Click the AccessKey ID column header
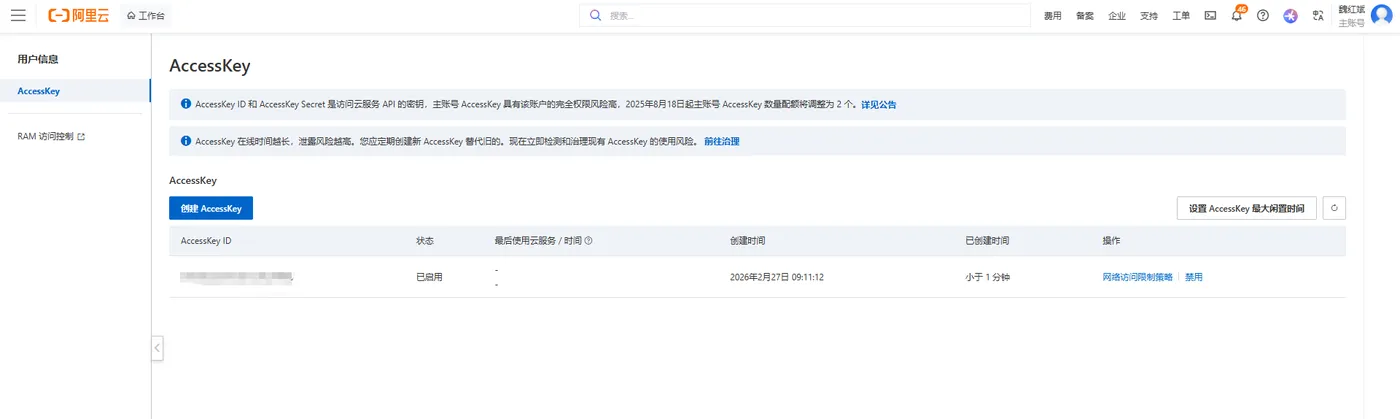Image resolution: width=1400 pixels, height=419 pixels. (206, 241)
